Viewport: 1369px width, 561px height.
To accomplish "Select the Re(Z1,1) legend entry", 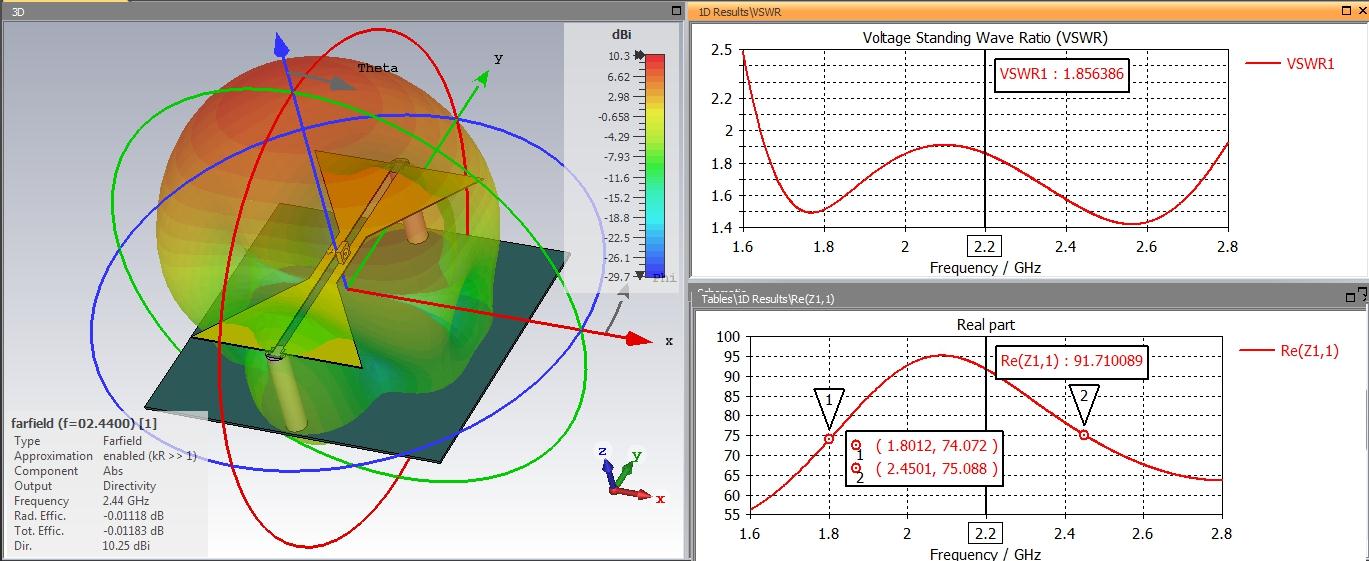I will tap(1288, 350).
